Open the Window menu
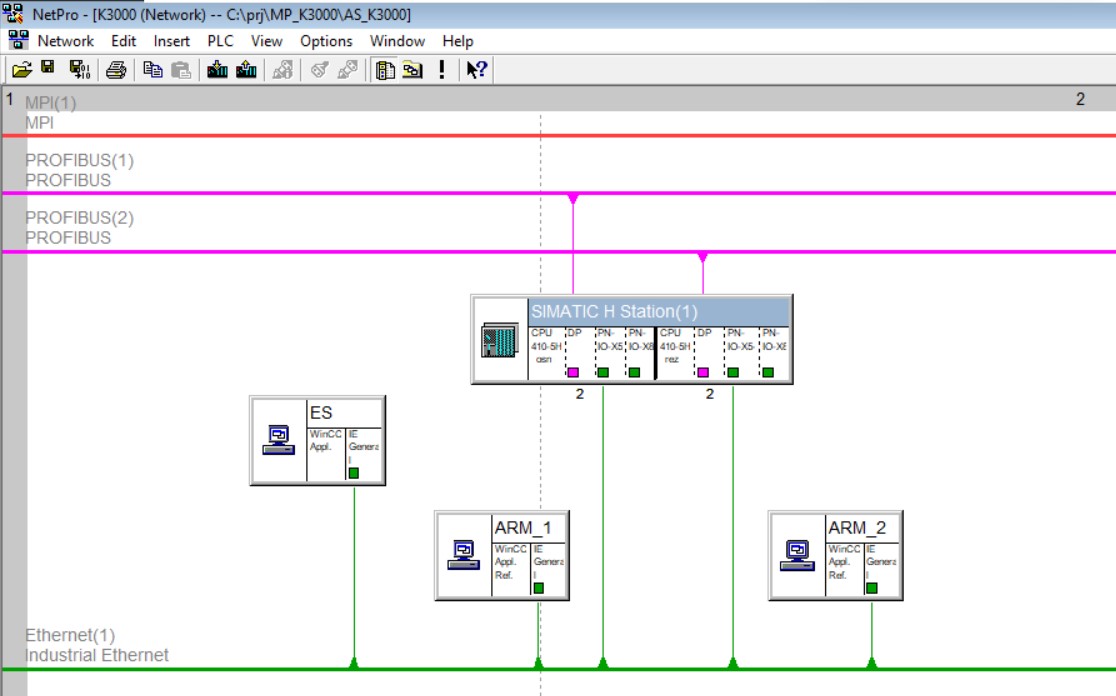This screenshot has height=696, width=1116. pos(397,41)
